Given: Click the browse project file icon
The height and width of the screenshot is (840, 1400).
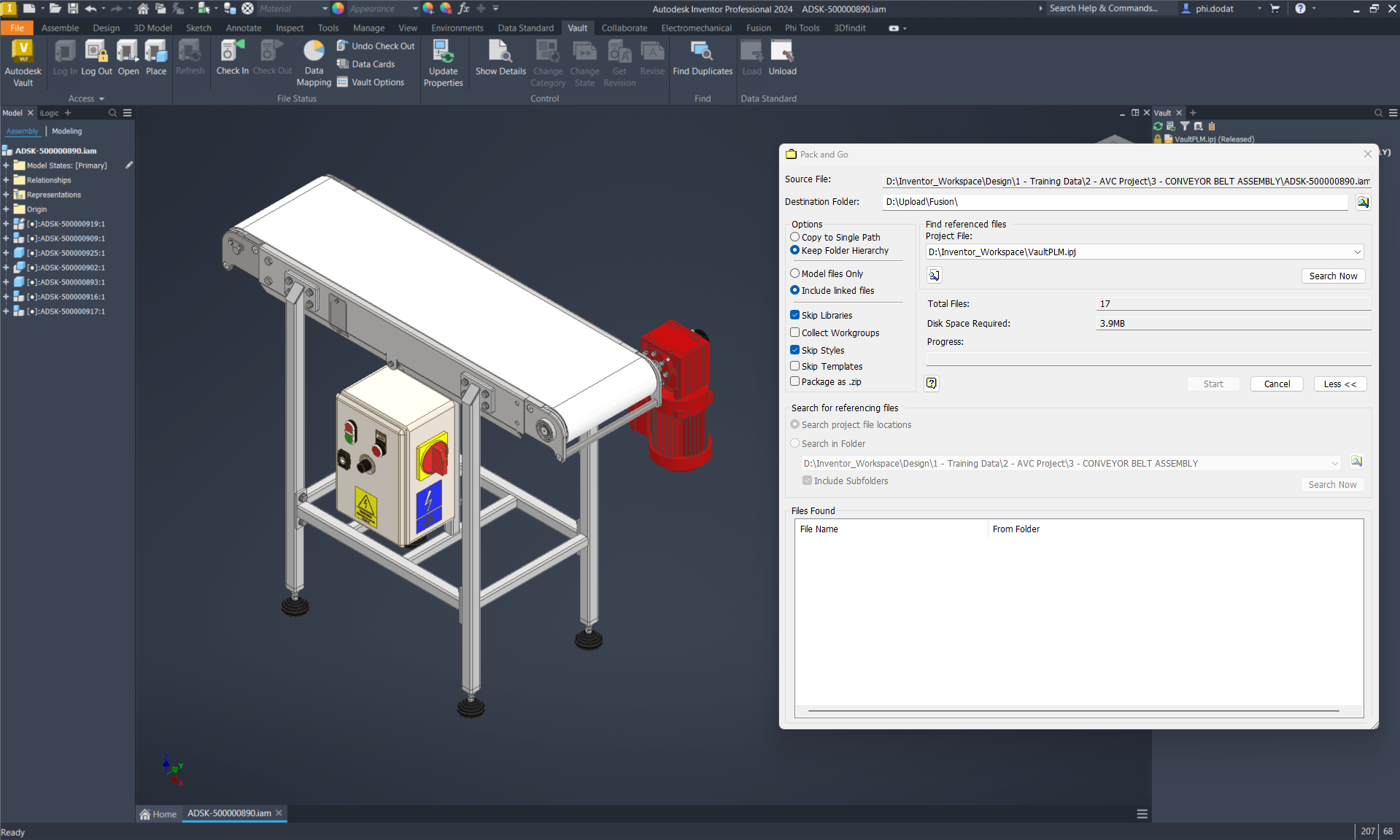Looking at the screenshot, I should (935, 275).
